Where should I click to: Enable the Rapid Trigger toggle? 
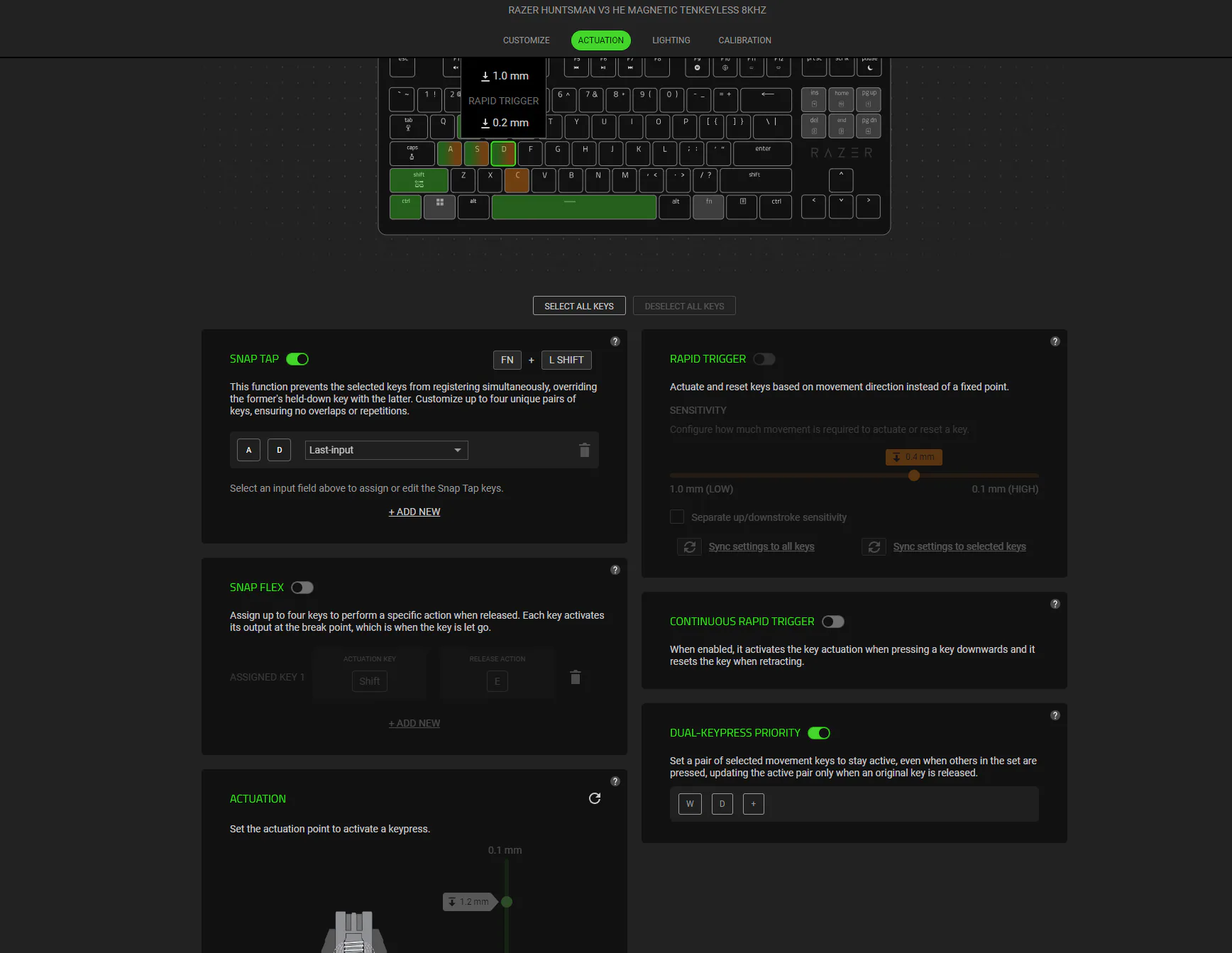pyautogui.click(x=764, y=359)
